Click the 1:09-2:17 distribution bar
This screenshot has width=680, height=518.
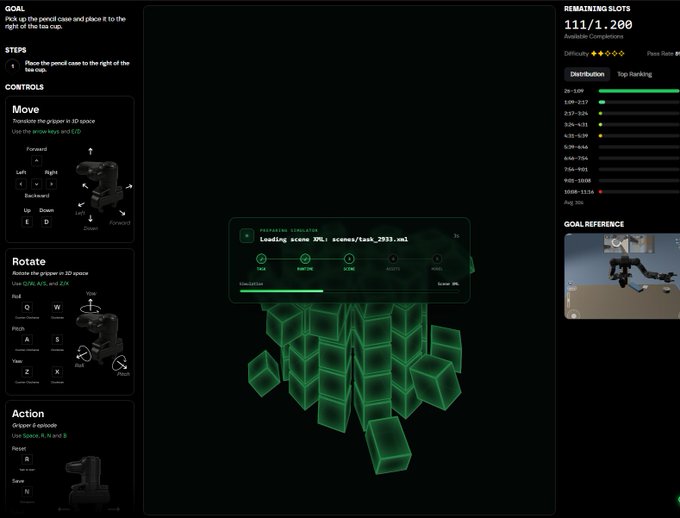[639, 102]
